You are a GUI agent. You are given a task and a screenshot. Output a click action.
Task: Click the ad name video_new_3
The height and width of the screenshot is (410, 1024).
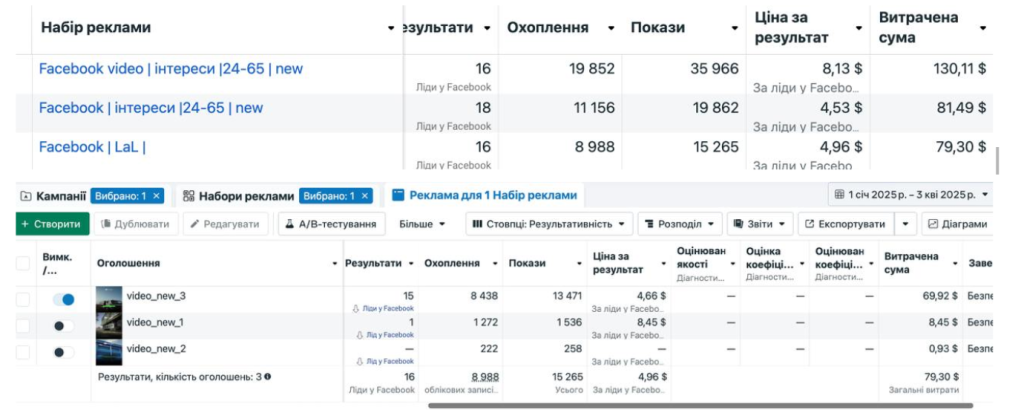tap(156, 296)
